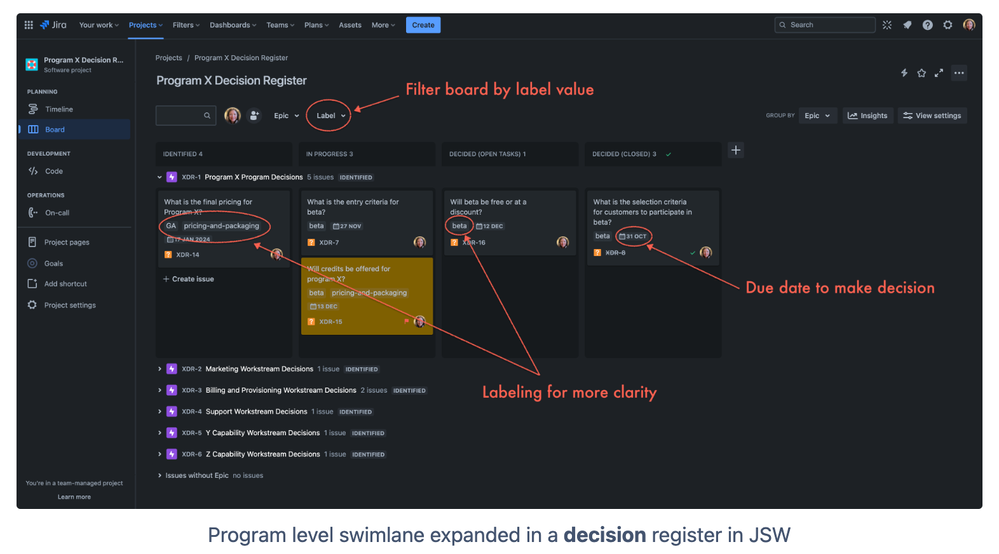Filter by the assignee avatar in the toolbar

(233, 115)
